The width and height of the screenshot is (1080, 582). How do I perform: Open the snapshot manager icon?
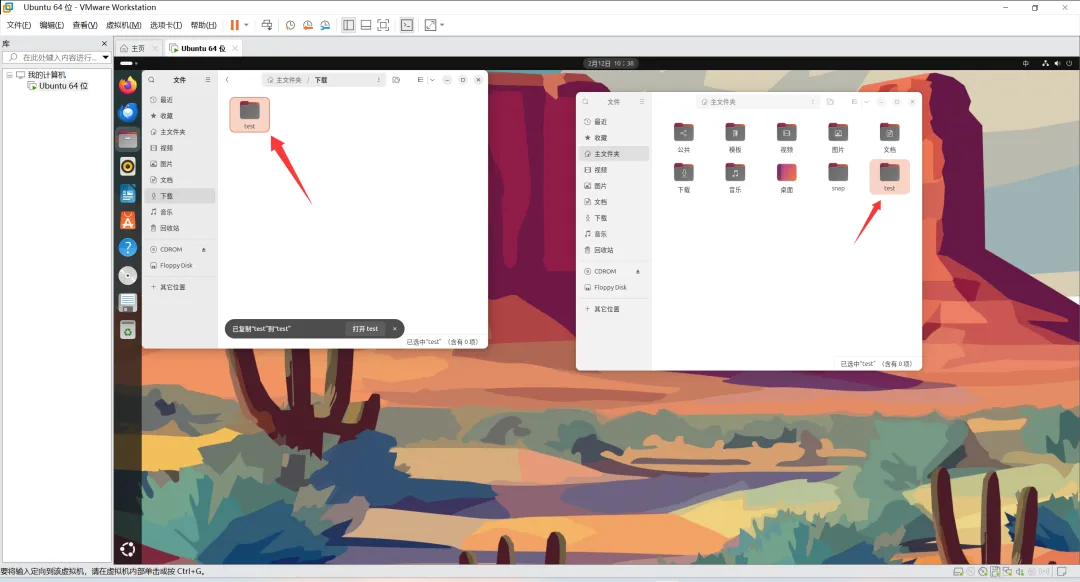324,25
